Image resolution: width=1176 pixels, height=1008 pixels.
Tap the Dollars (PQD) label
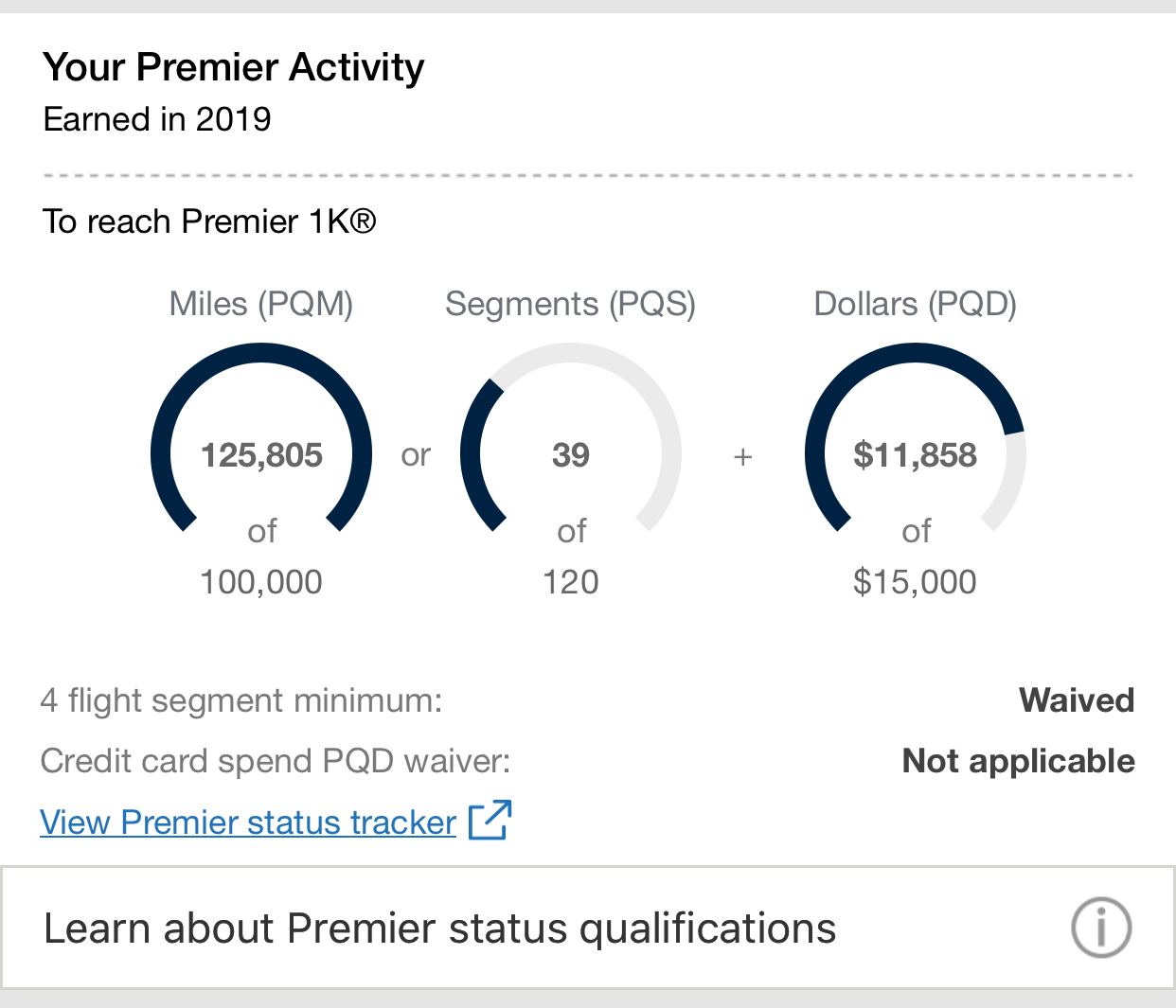tap(915, 304)
